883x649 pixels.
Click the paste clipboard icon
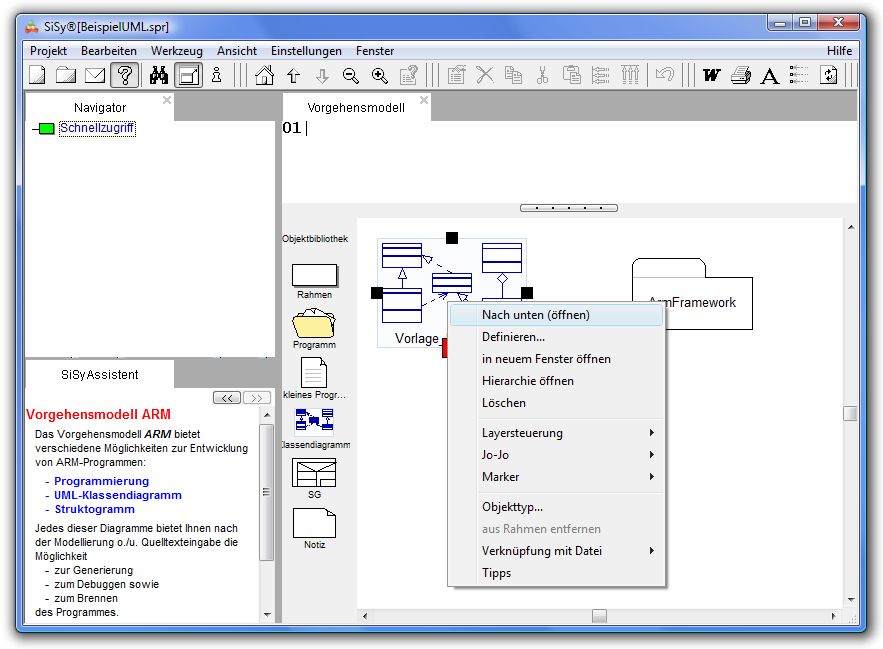tap(572, 75)
